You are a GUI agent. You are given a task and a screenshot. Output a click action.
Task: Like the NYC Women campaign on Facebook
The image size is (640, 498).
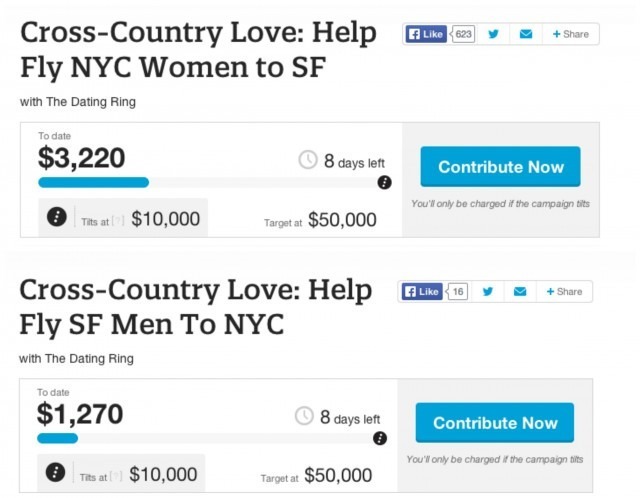(x=426, y=34)
